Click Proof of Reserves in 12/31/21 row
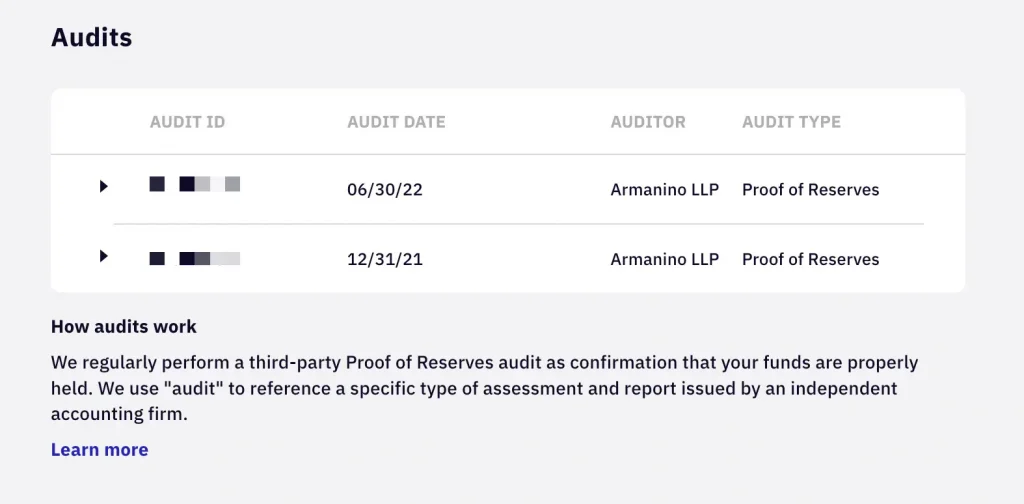Viewport: 1024px width, 504px height. [x=810, y=259]
